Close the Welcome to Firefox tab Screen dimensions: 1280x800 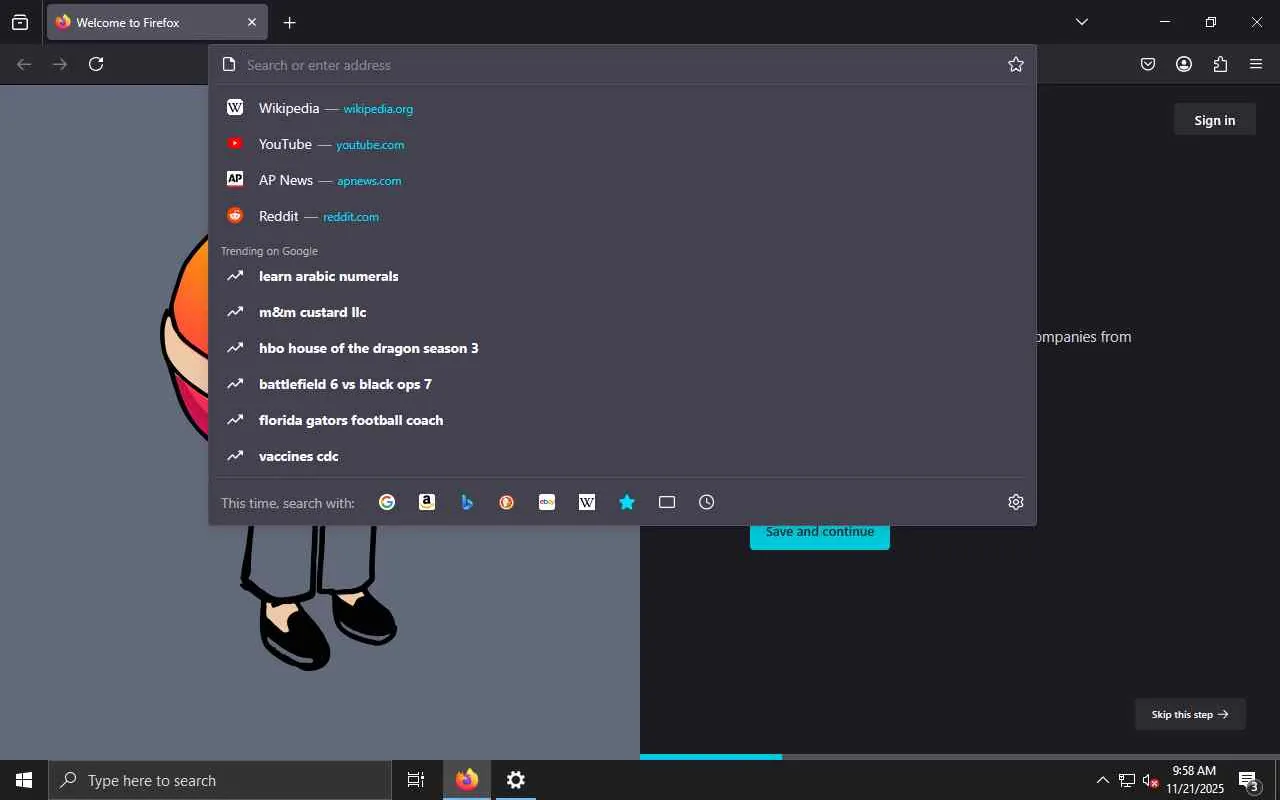point(252,22)
